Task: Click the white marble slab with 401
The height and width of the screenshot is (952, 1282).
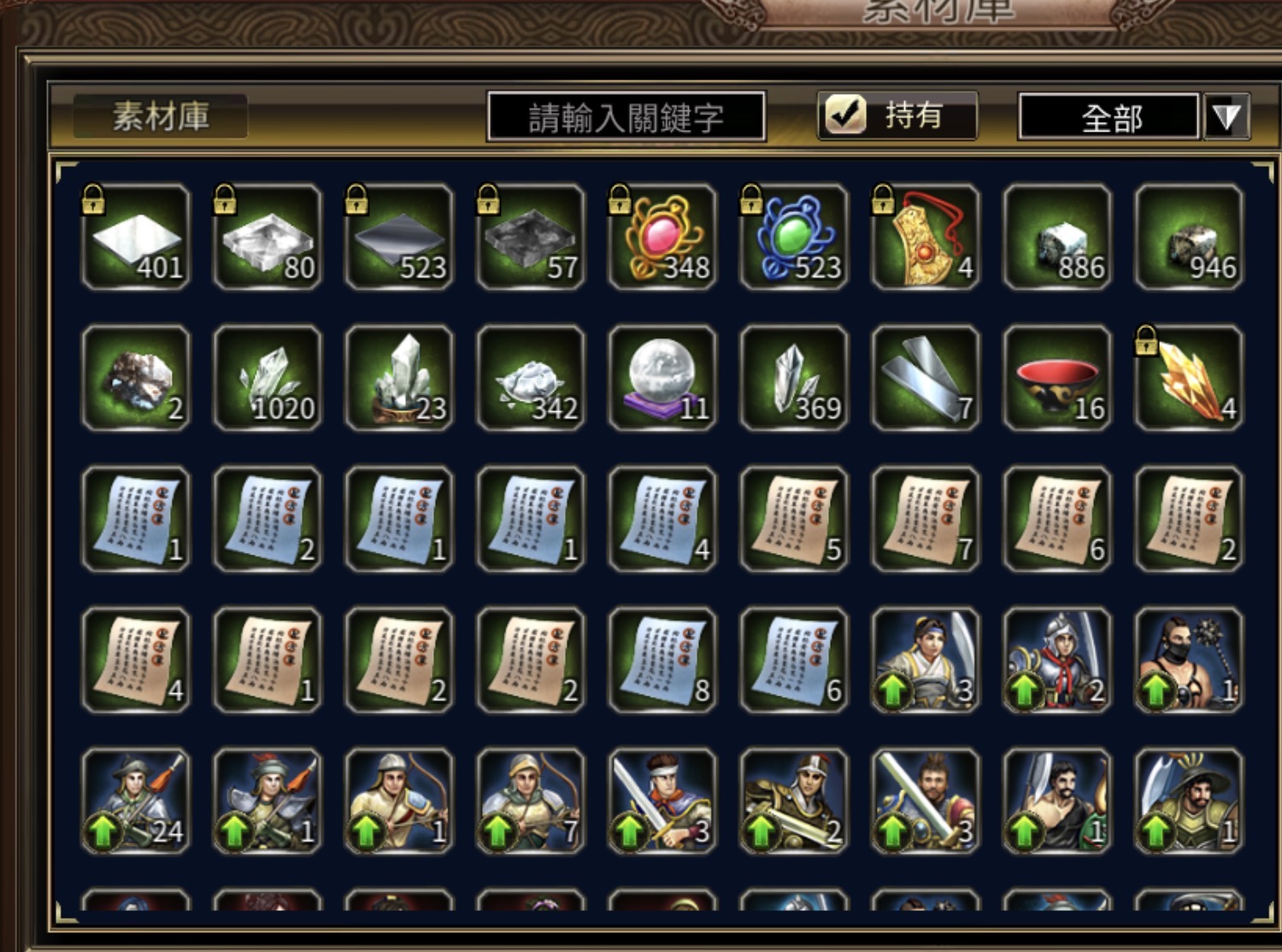Action: click(x=136, y=237)
